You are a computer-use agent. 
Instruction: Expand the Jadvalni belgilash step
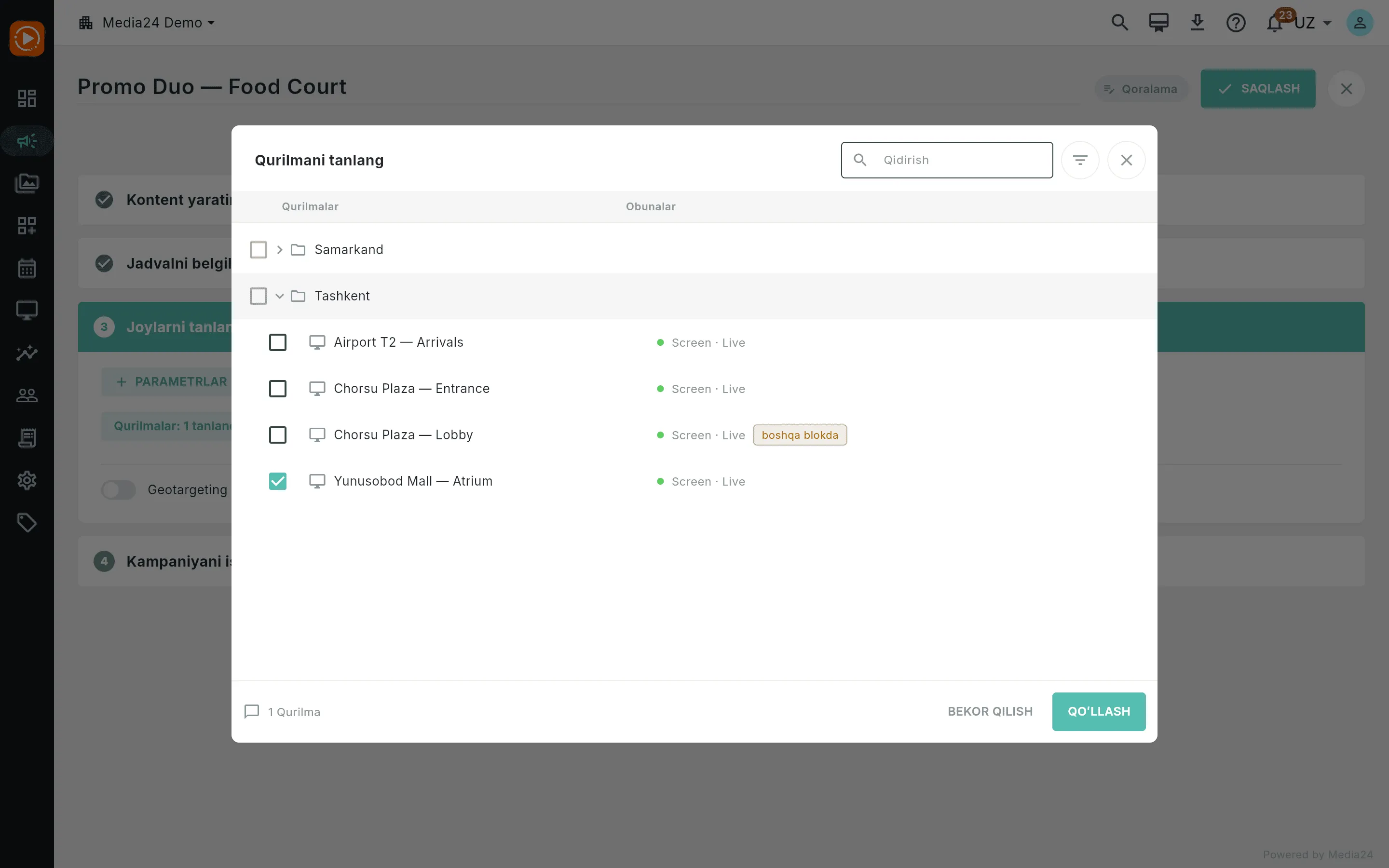tap(721, 263)
